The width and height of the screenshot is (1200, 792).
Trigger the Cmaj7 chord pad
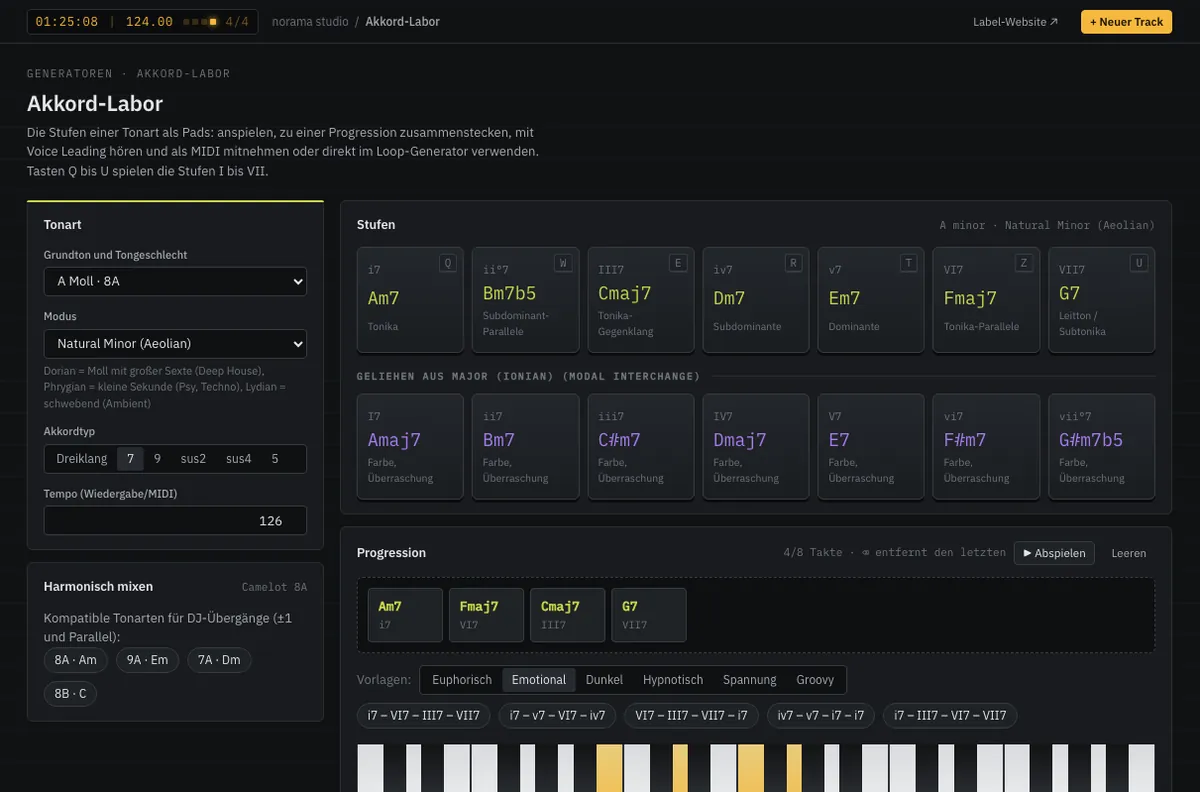(641, 300)
